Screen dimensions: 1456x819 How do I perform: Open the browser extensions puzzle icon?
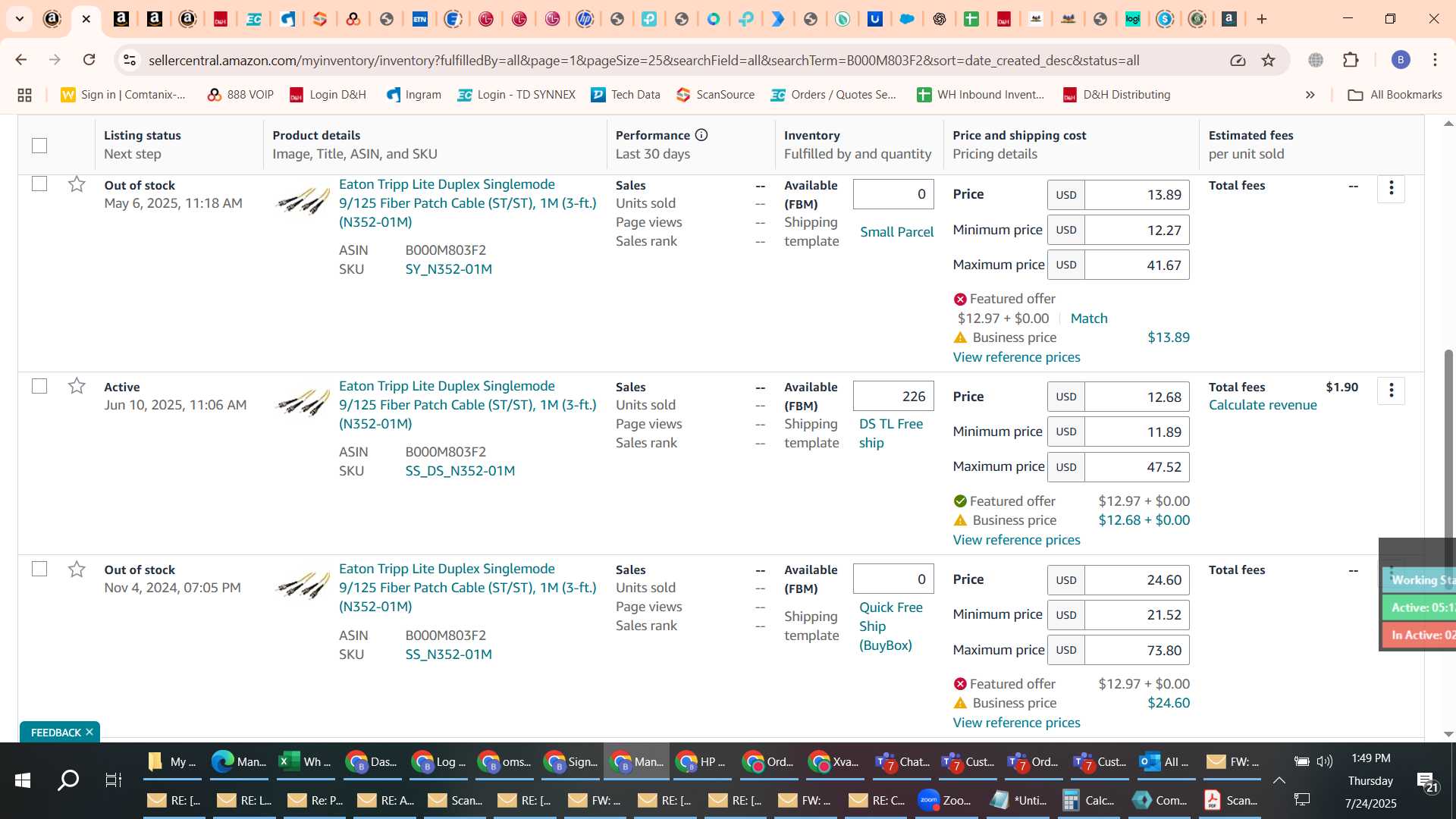click(1351, 60)
